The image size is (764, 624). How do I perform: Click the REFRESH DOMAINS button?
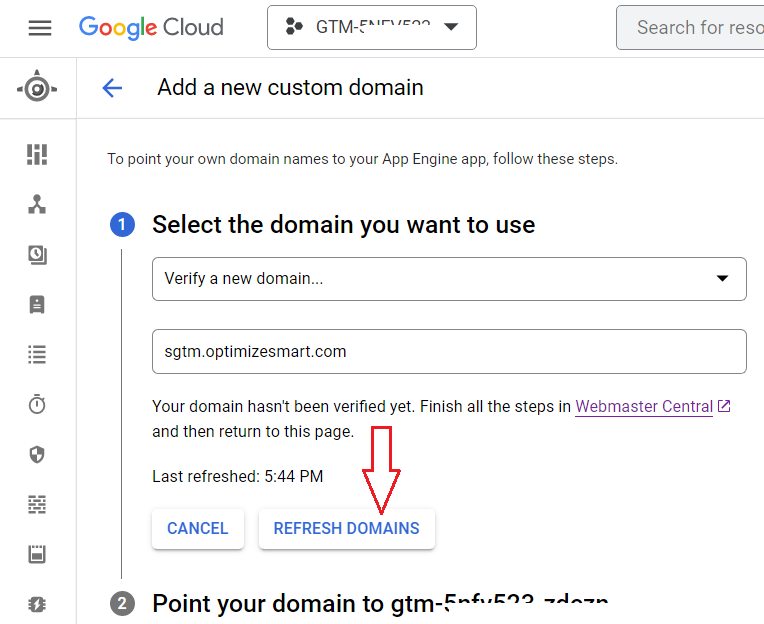tap(346, 528)
